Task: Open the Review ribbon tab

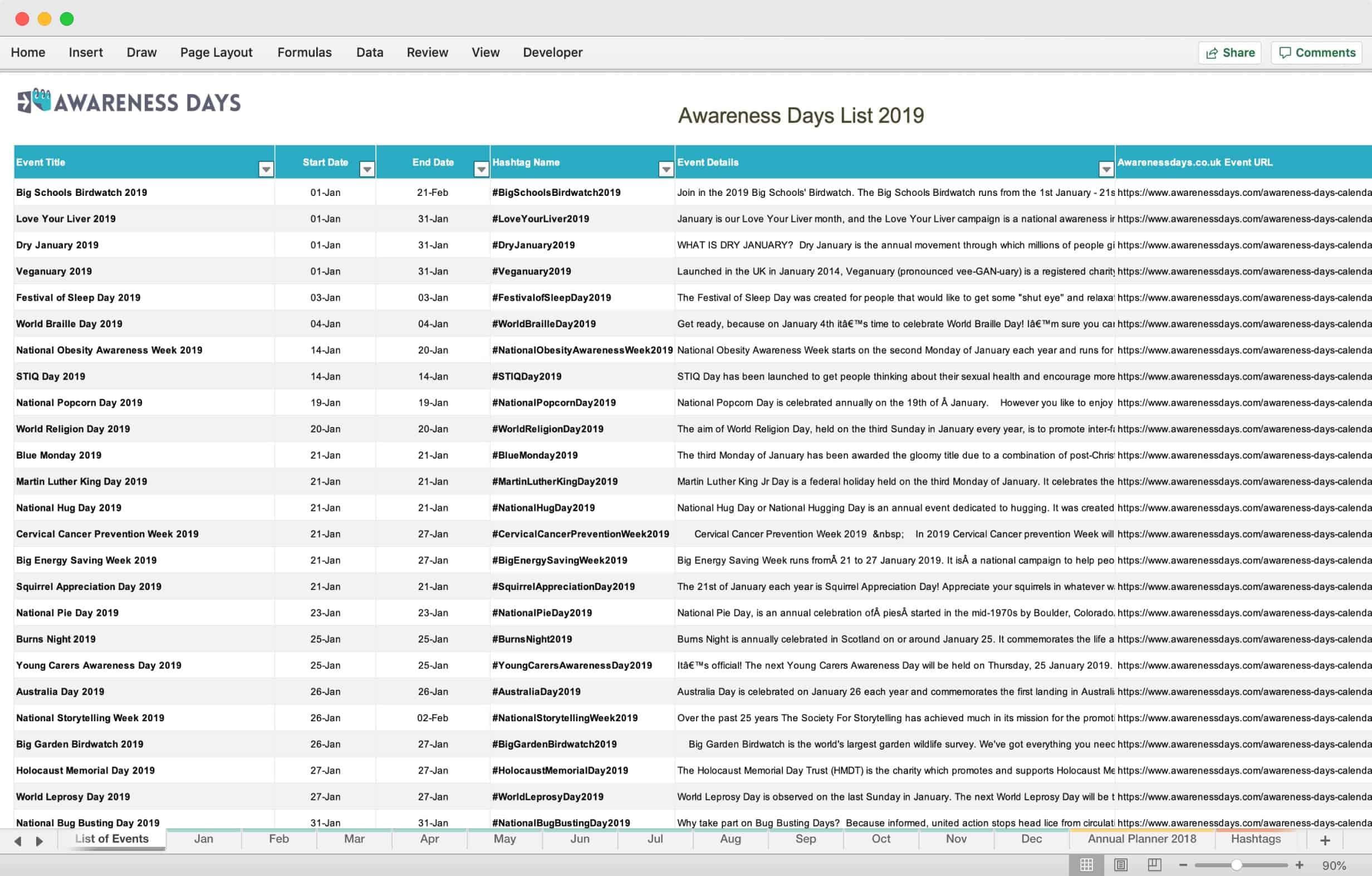Action: (x=427, y=52)
